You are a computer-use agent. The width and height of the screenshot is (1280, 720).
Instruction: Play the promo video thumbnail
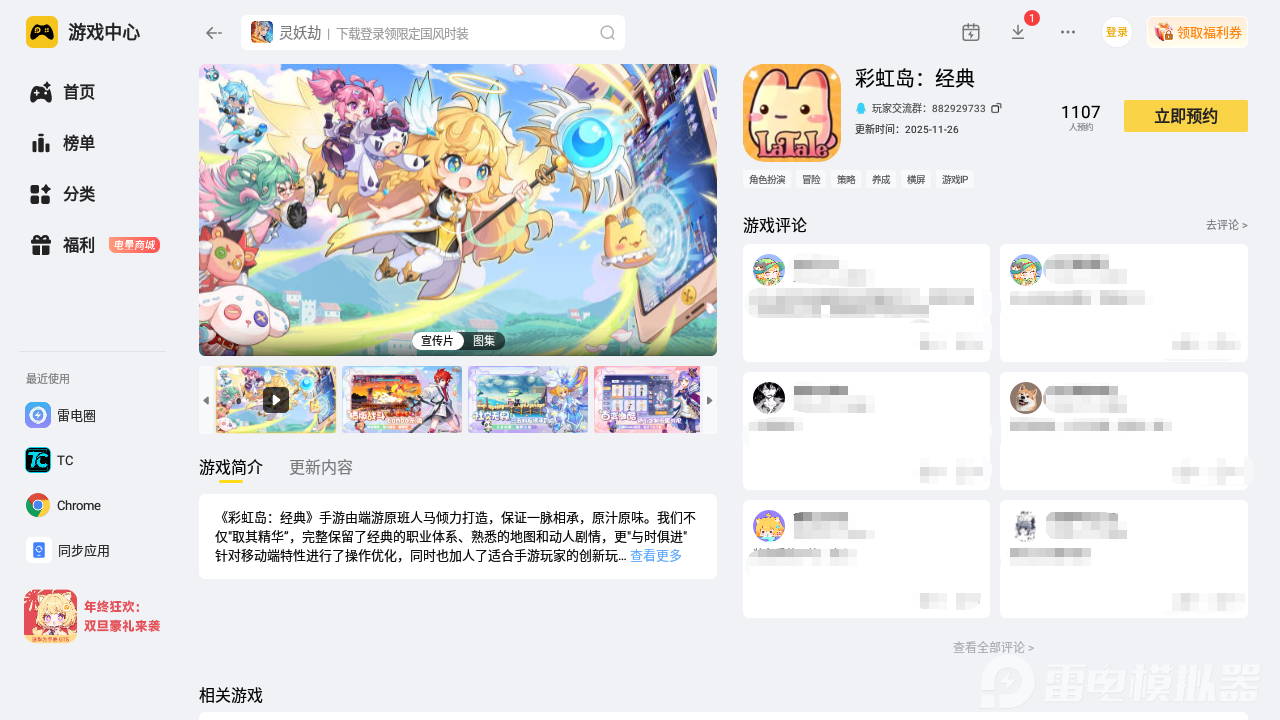276,400
